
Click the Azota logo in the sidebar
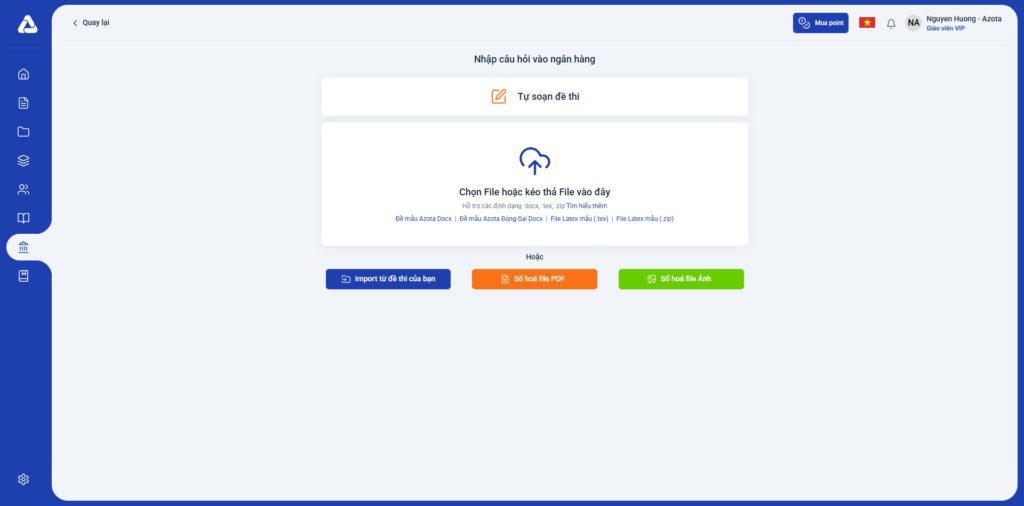click(27, 25)
